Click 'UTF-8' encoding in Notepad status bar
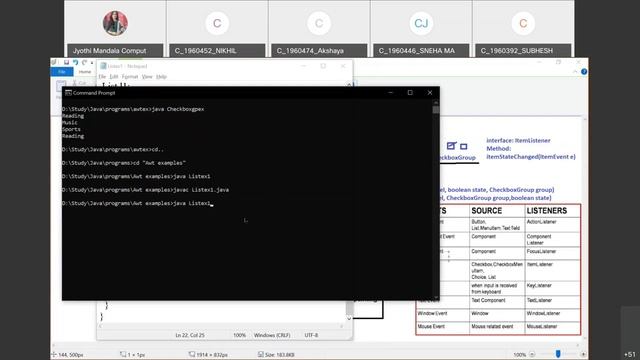 [311, 335]
